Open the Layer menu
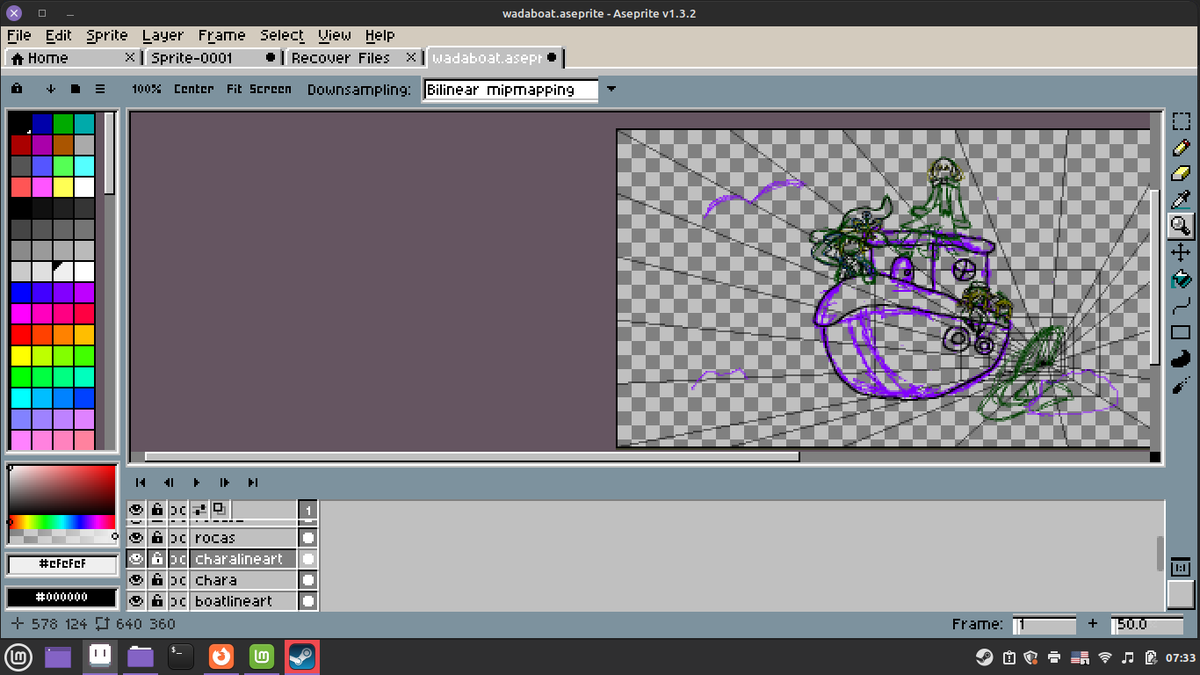 [x=163, y=35]
